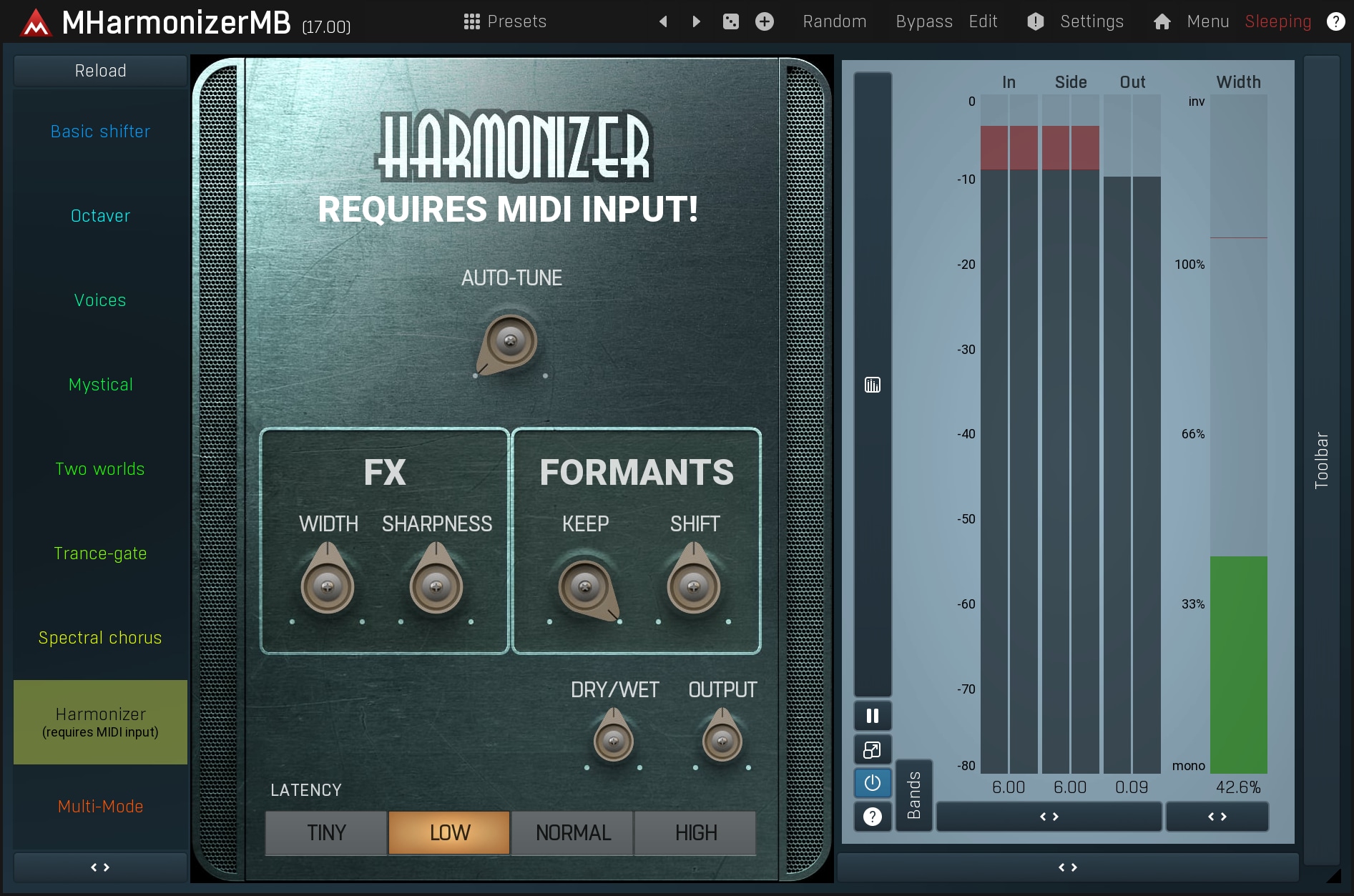Expand the vertical Toolbar panel
Screen dimensions: 1354x896
(1321, 460)
